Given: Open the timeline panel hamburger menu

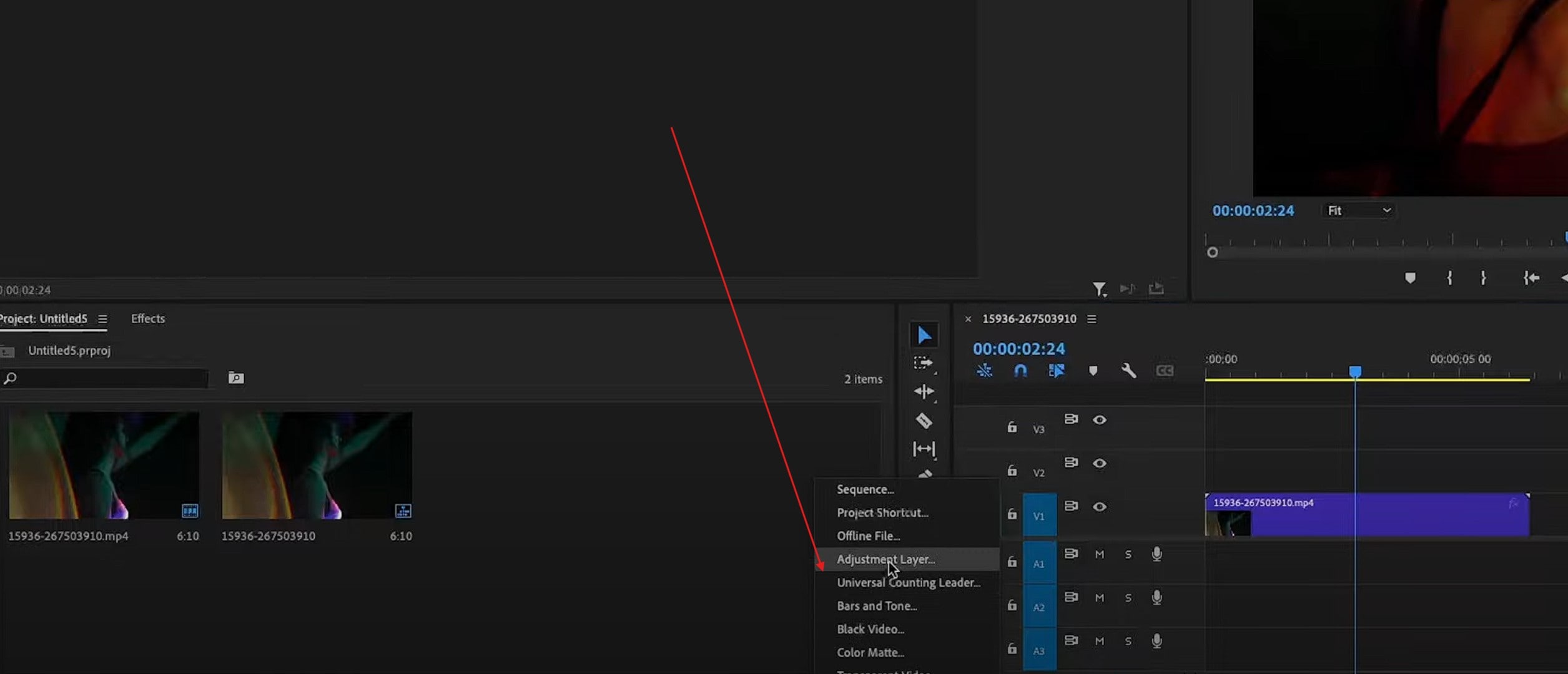Looking at the screenshot, I should pyautogui.click(x=1091, y=318).
